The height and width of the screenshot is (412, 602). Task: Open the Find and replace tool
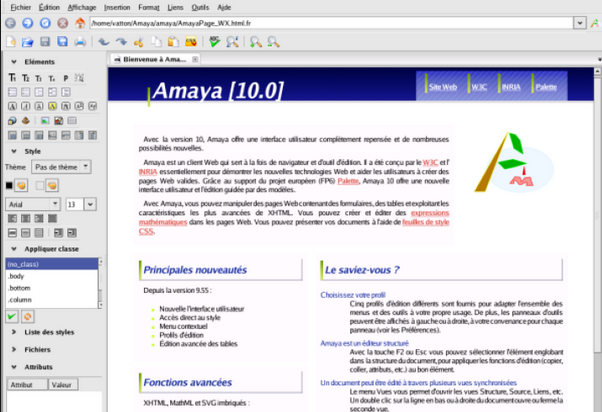point(232,41)
